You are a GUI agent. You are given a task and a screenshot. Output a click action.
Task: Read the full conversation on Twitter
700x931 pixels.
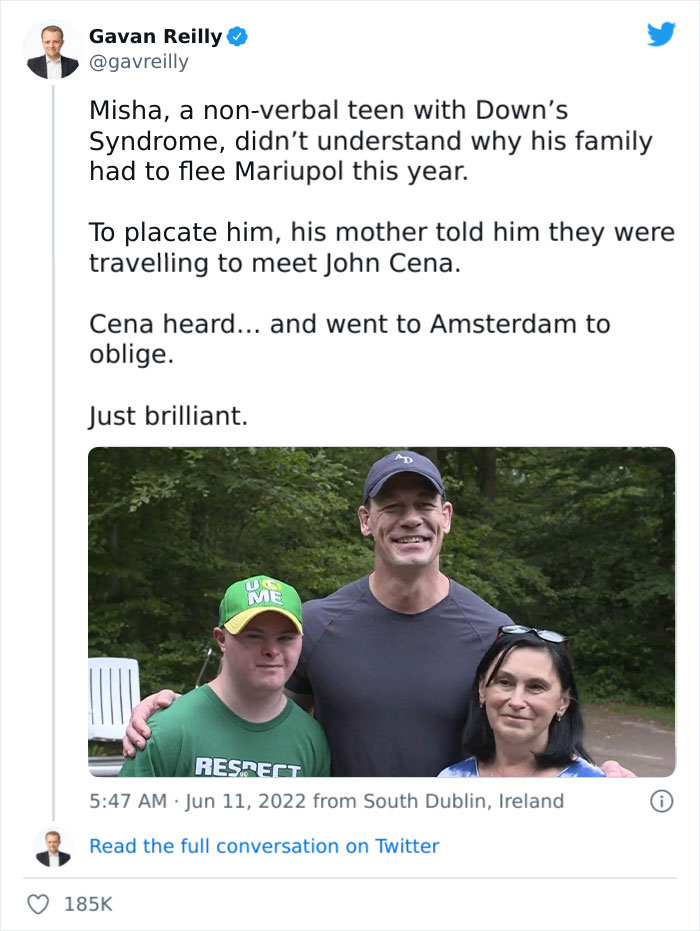264,846
